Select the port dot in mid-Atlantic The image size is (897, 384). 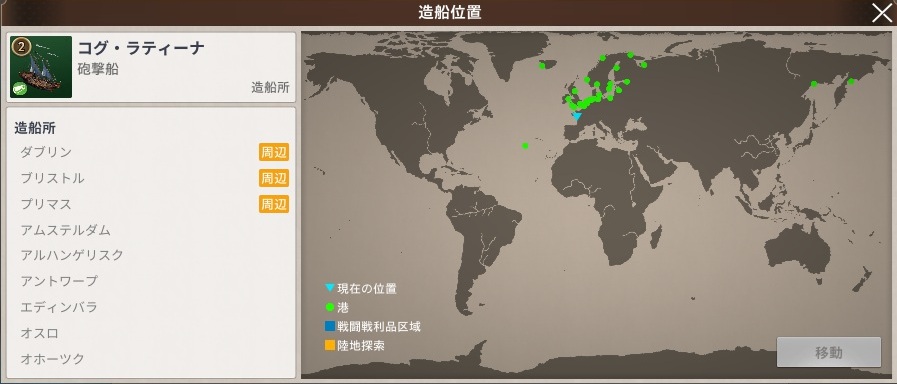click(x=525, y=146)
